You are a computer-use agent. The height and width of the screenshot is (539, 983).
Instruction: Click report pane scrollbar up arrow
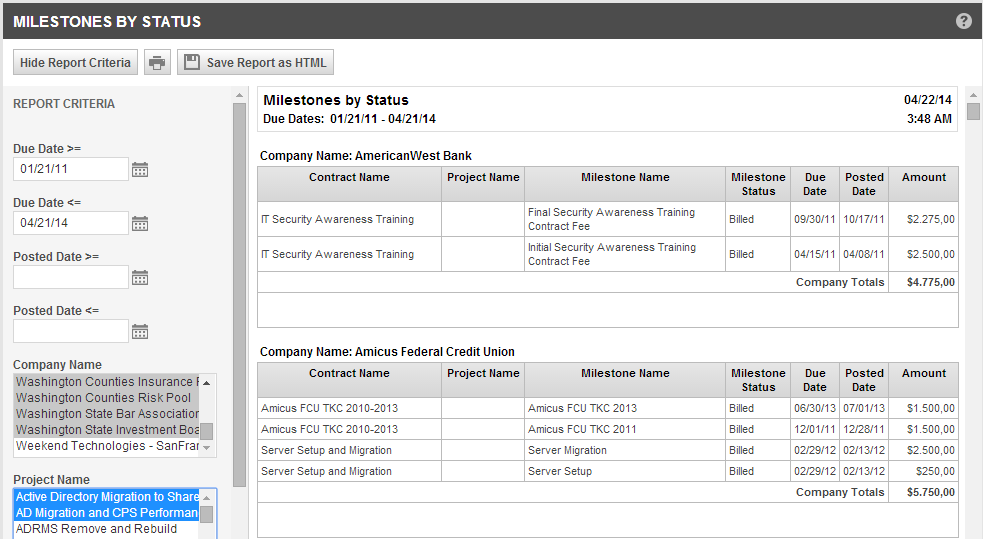click(973, 95)
